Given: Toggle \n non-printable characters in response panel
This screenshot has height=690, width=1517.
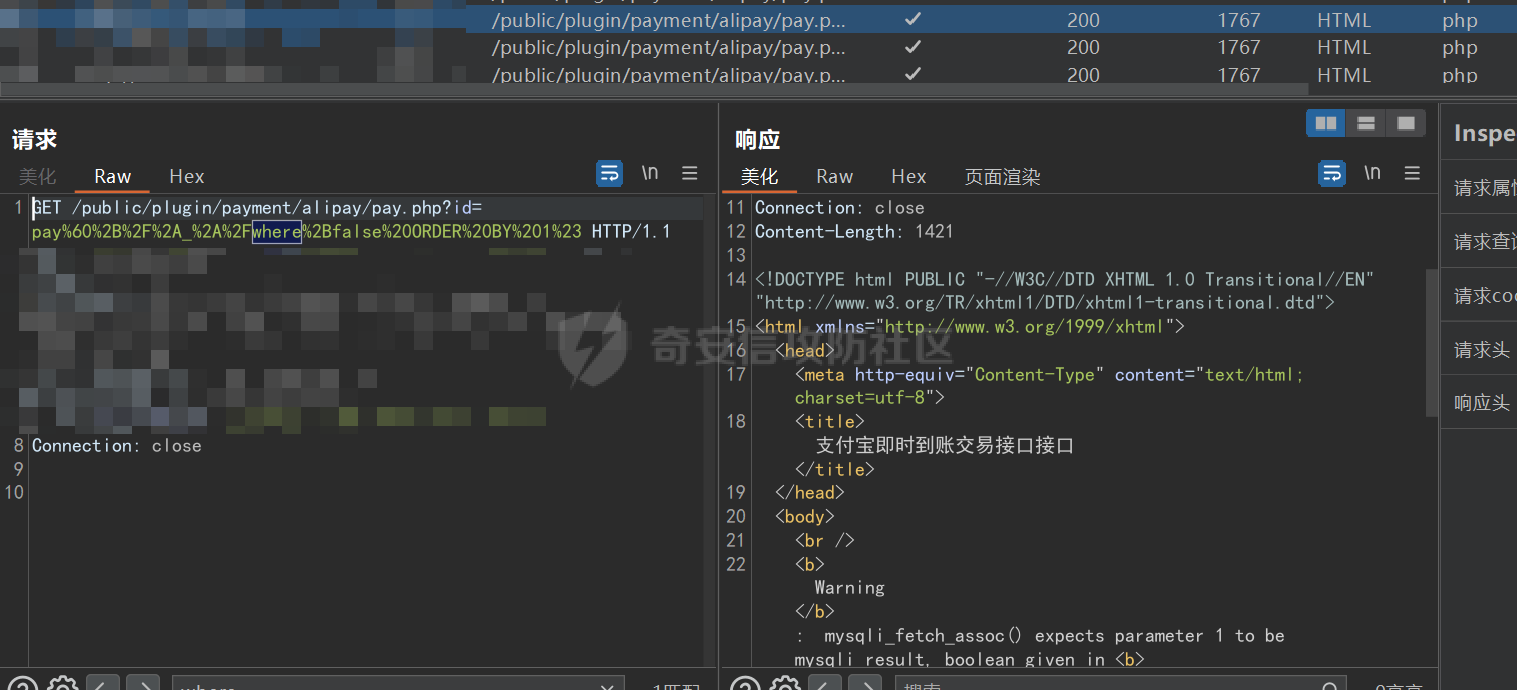Looking at the screenshot, I should pyautogui.click(x=1372, y=174).
